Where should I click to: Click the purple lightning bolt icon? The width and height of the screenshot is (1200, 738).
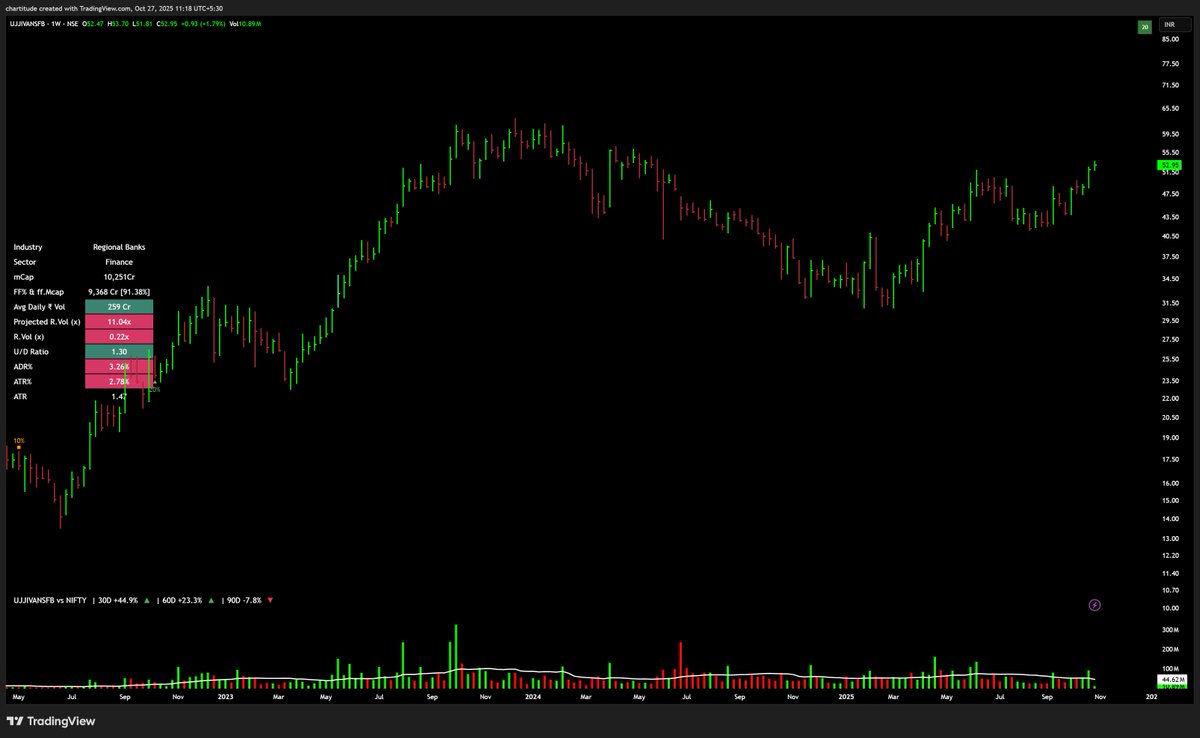pyautogui.click(x=1095, y=605)
